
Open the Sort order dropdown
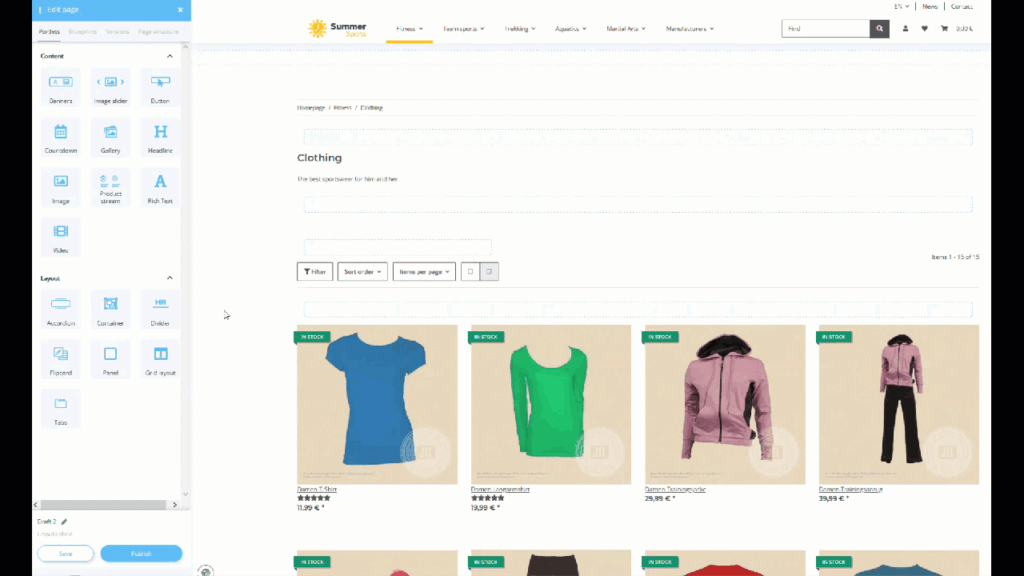[363, 271]
